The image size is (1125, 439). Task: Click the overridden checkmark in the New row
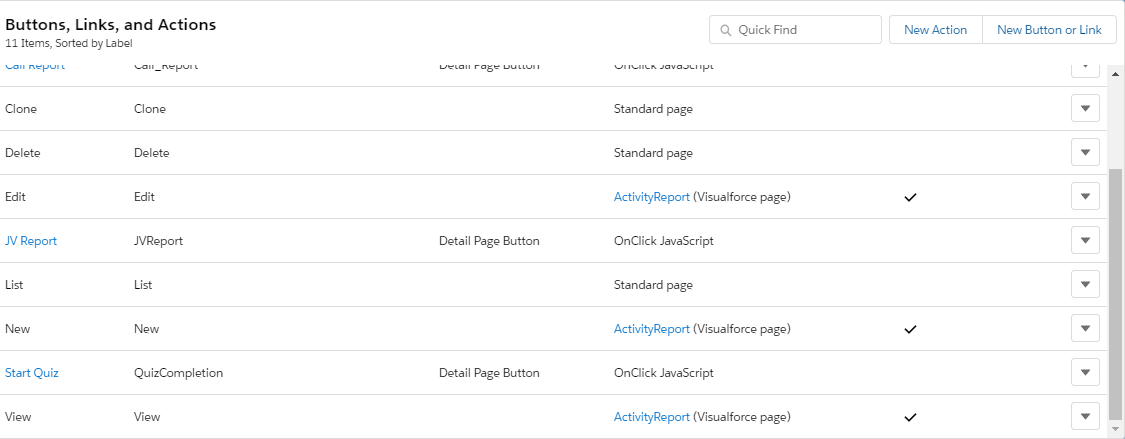tap(910, 329)
